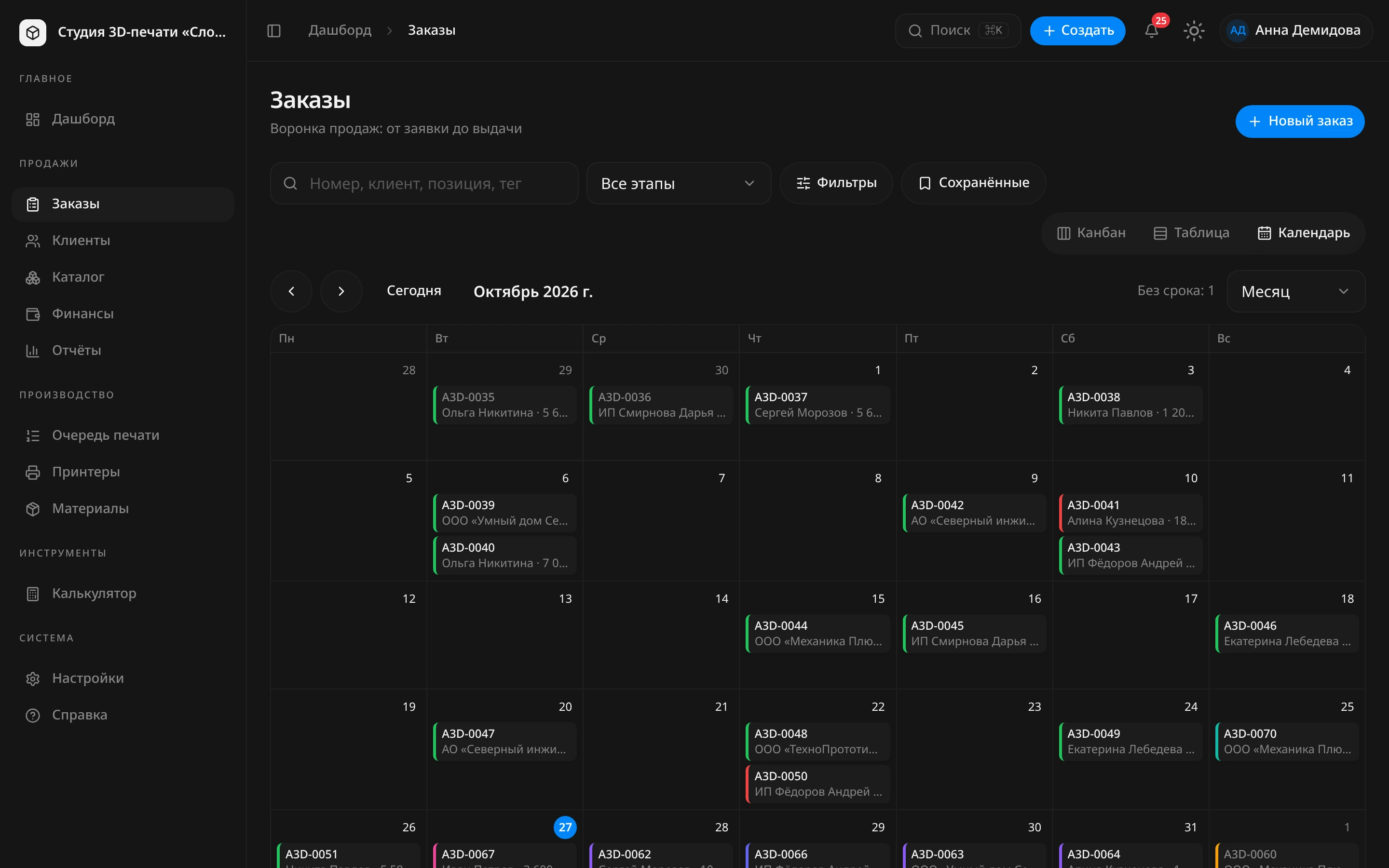1389x868 pixels.
Task: Click Дашборд breadcrumb link
Action: pos(340,30)
